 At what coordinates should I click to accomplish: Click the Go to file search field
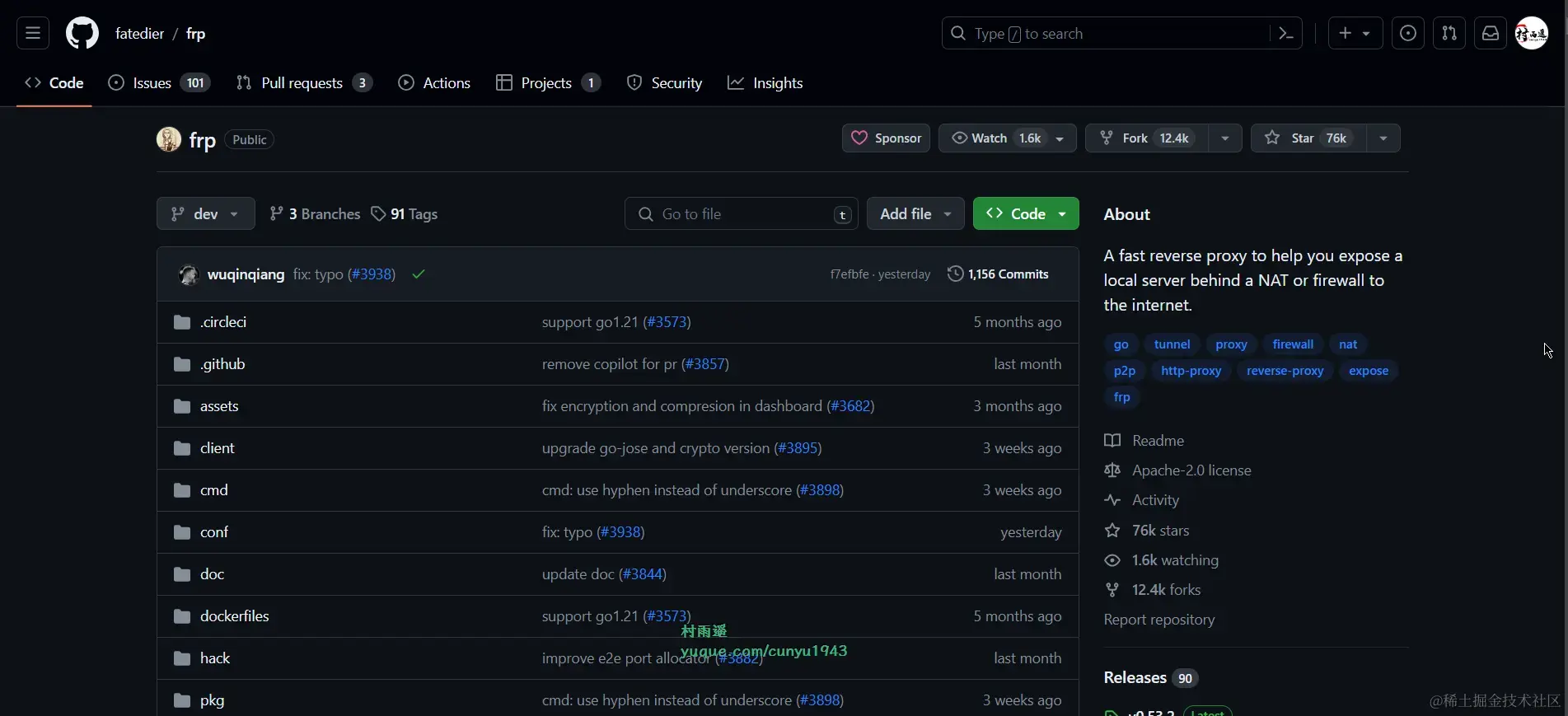[742, 214]
